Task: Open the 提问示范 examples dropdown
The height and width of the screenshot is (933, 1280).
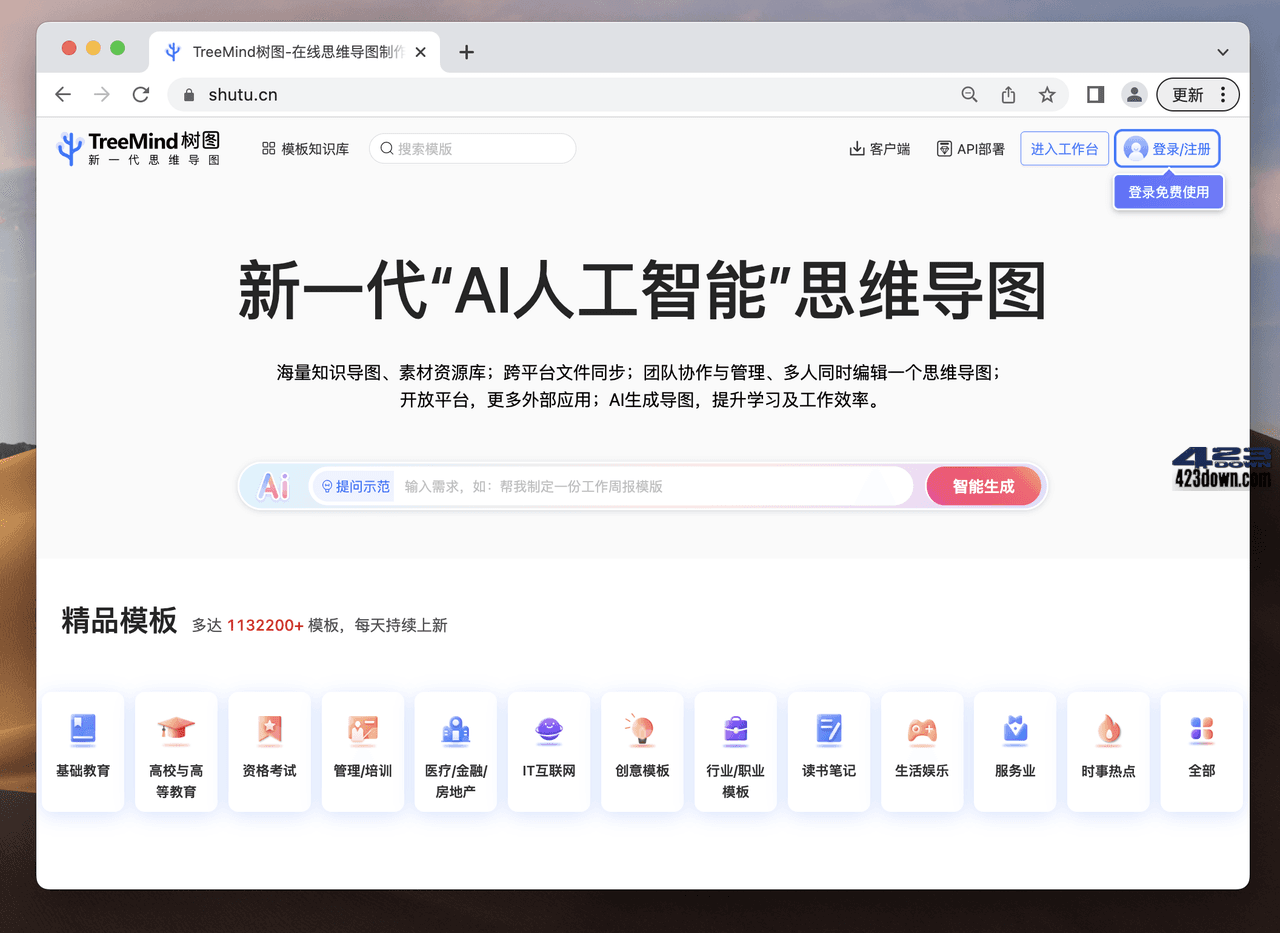Action: 352,485
